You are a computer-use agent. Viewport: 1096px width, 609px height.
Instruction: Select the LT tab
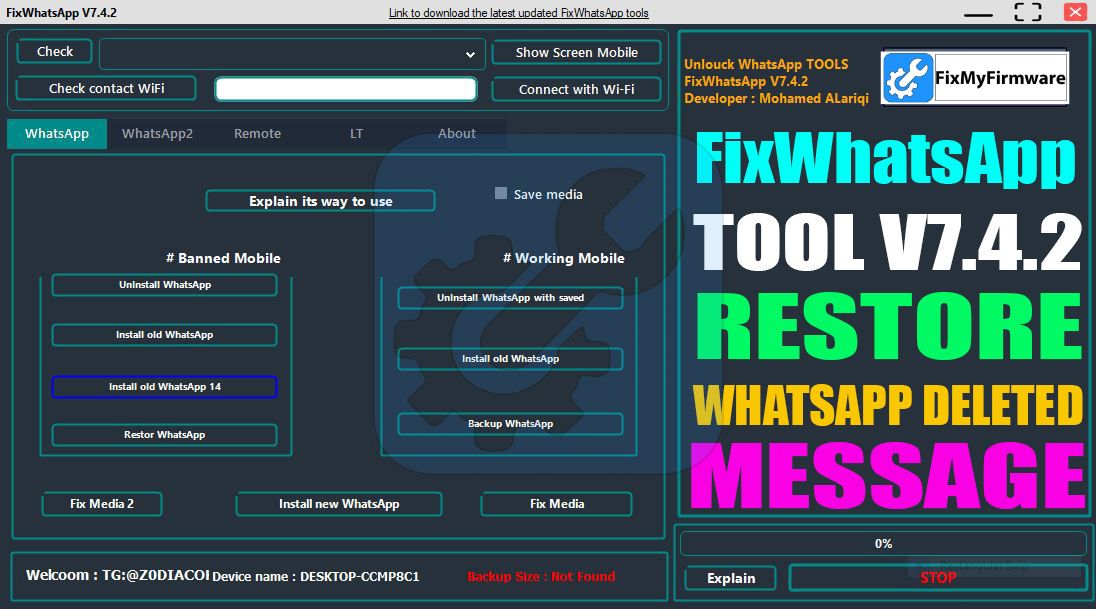(356, 134)
